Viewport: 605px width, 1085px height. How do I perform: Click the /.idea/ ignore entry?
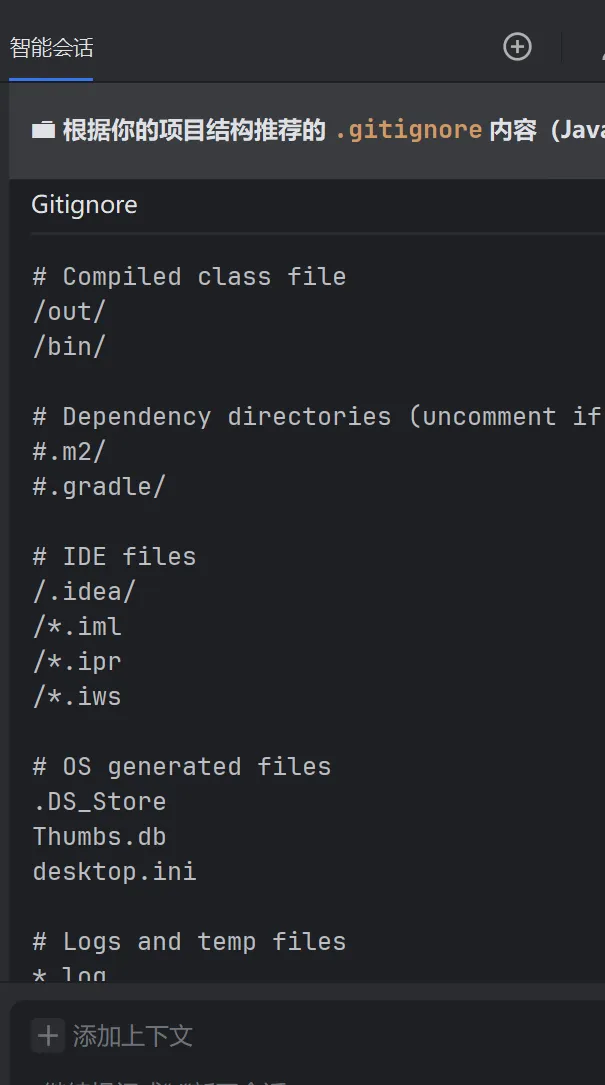(84, 592)
